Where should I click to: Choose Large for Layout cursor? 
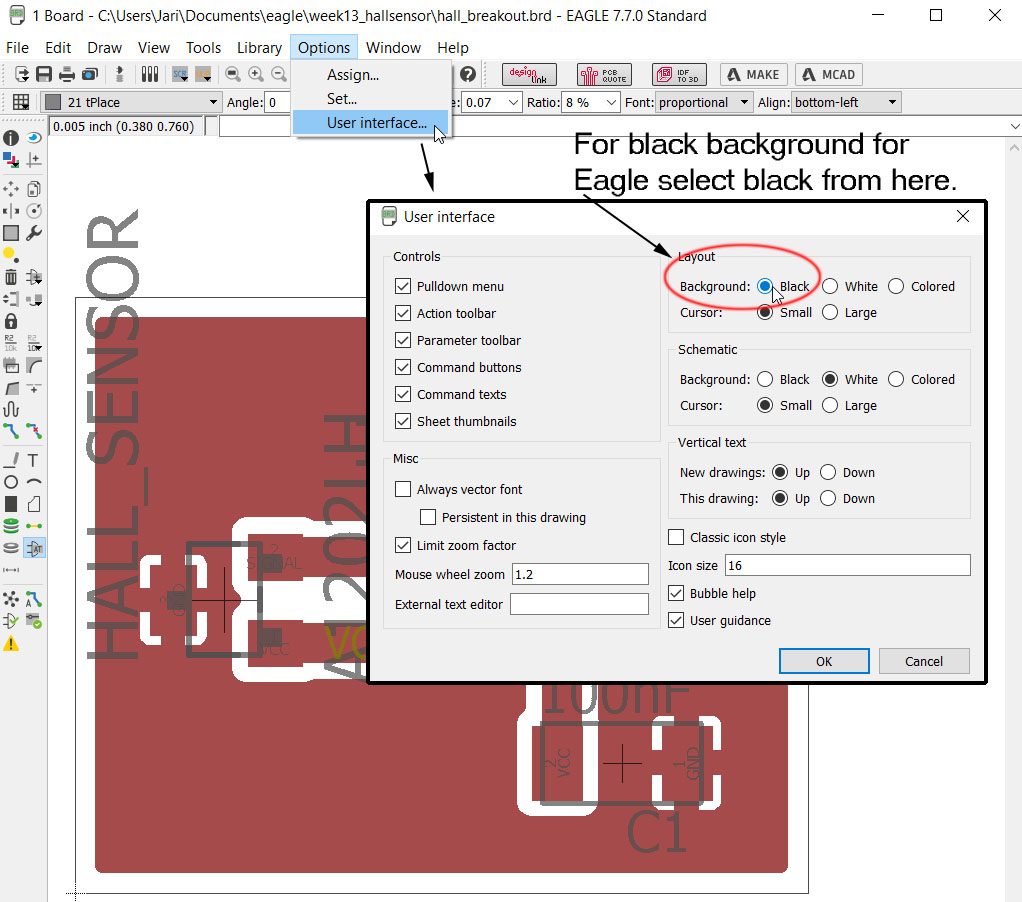830,312
